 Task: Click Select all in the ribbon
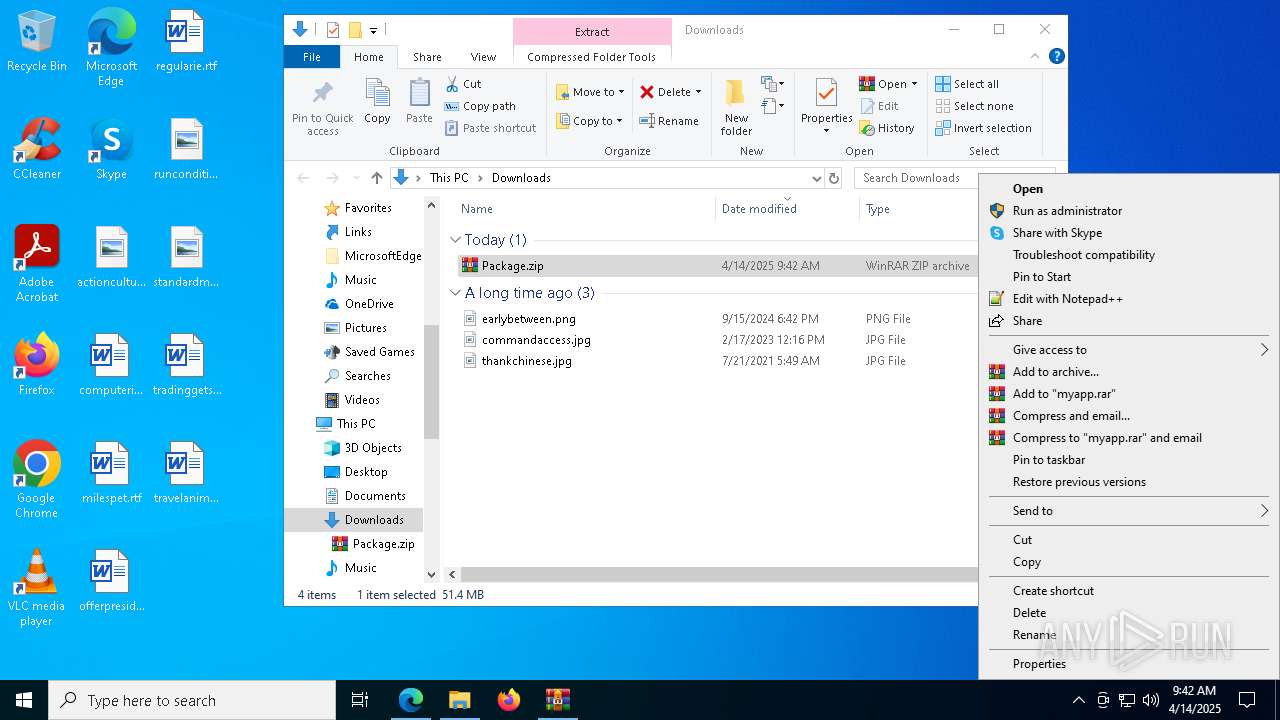pyautogui.click(x=967, y=84)
